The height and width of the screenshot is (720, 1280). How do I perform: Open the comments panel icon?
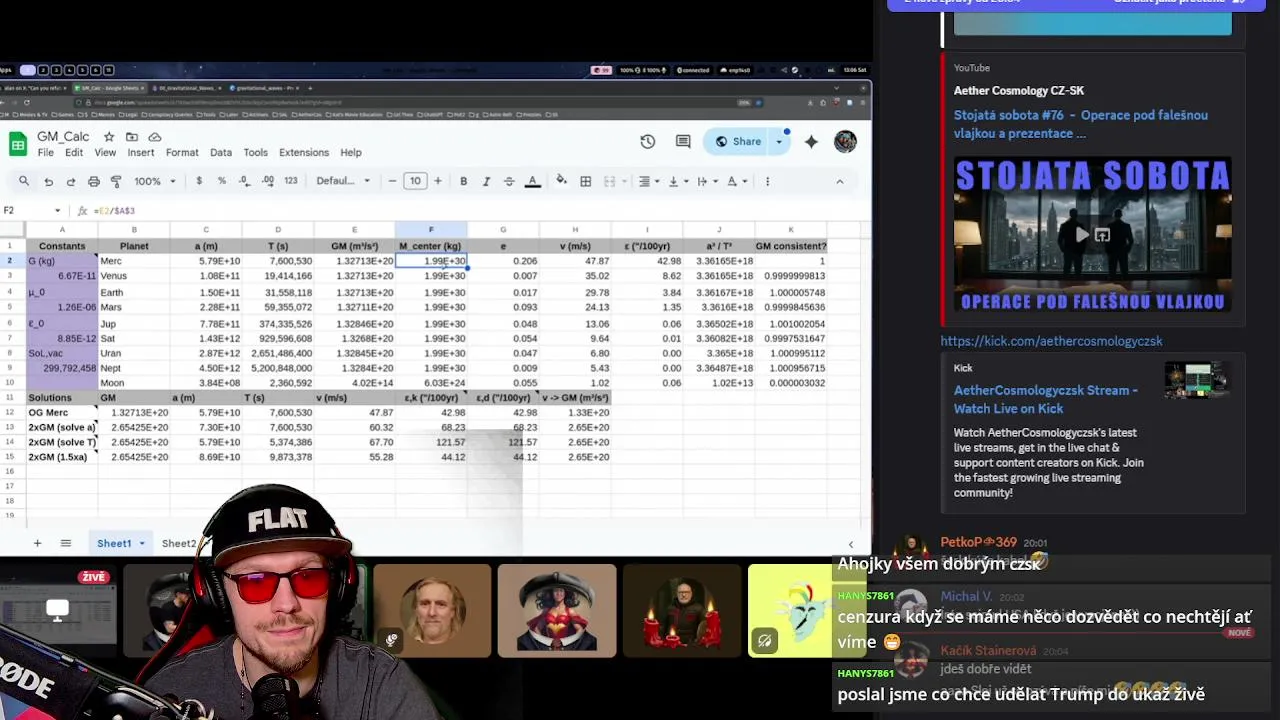(x=683, y=142)
